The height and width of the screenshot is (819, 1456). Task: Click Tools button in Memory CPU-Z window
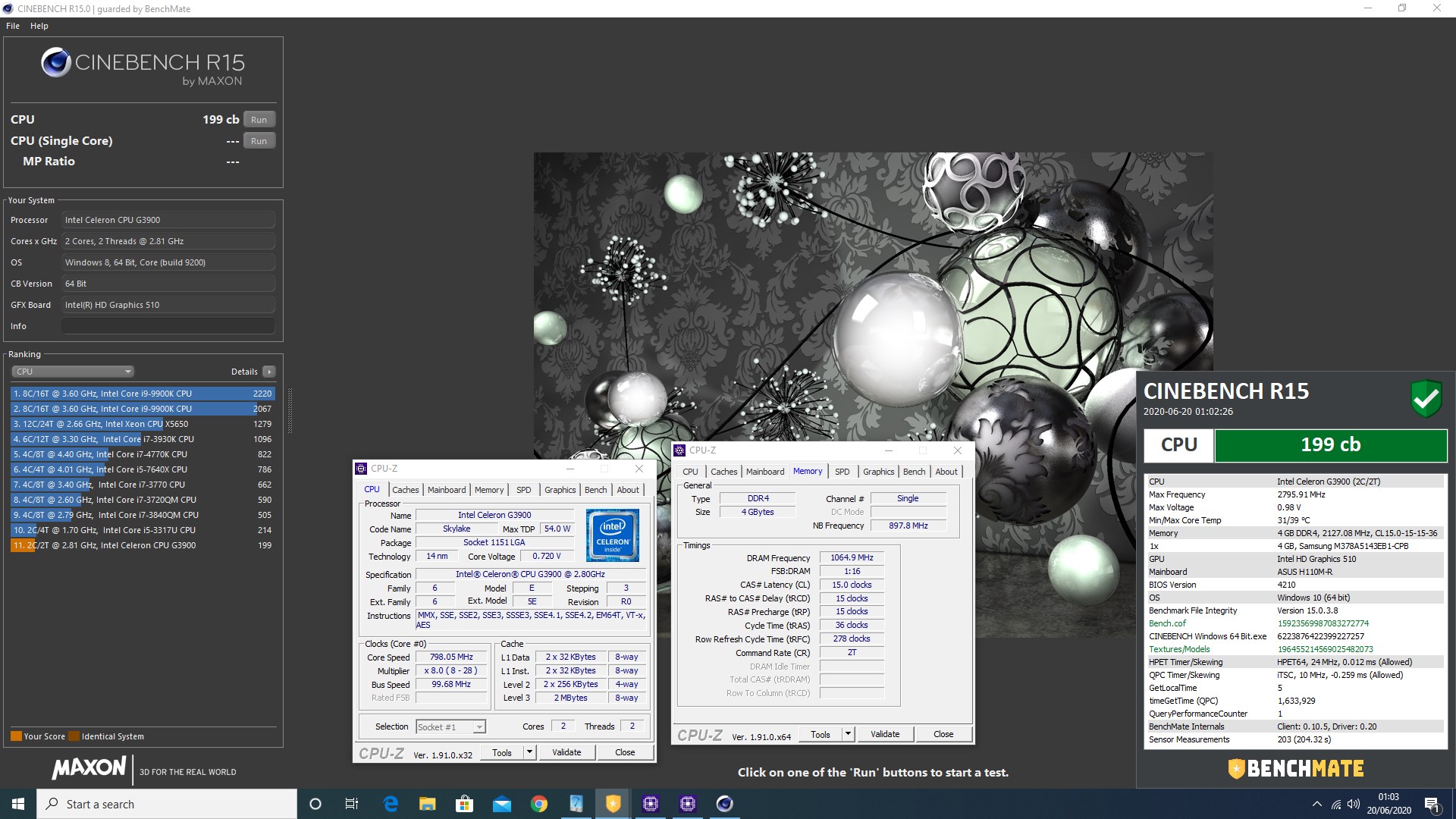pyautogui.click(x=821, y=735)
